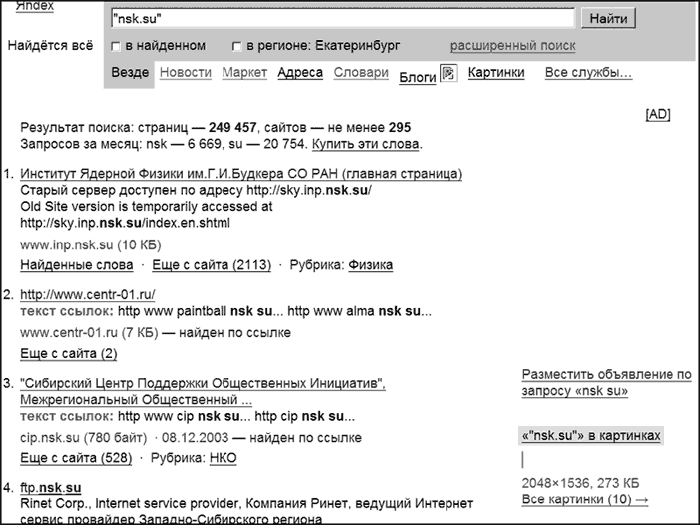Click the image size text '2048×1536, 273 КБ'

tap(580, 483)
